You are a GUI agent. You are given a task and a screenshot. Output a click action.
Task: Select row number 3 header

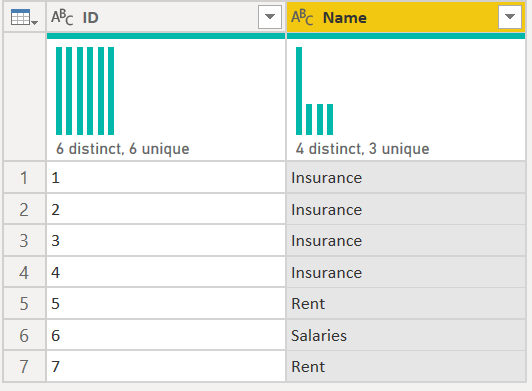tap(24, 241)
